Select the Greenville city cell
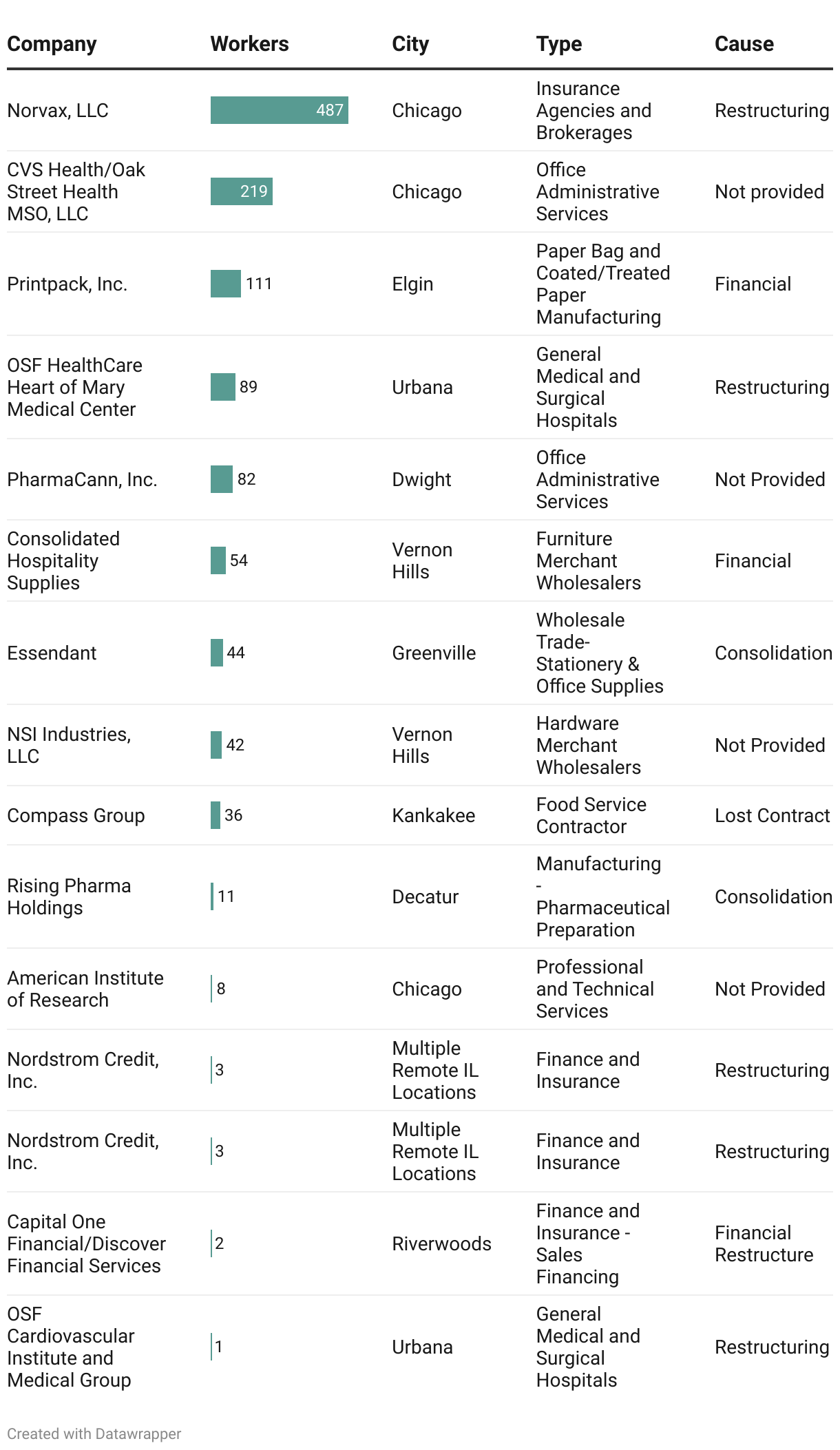Image resolution: width=840 pixels, height=1450 pixels. coord(434,653)
